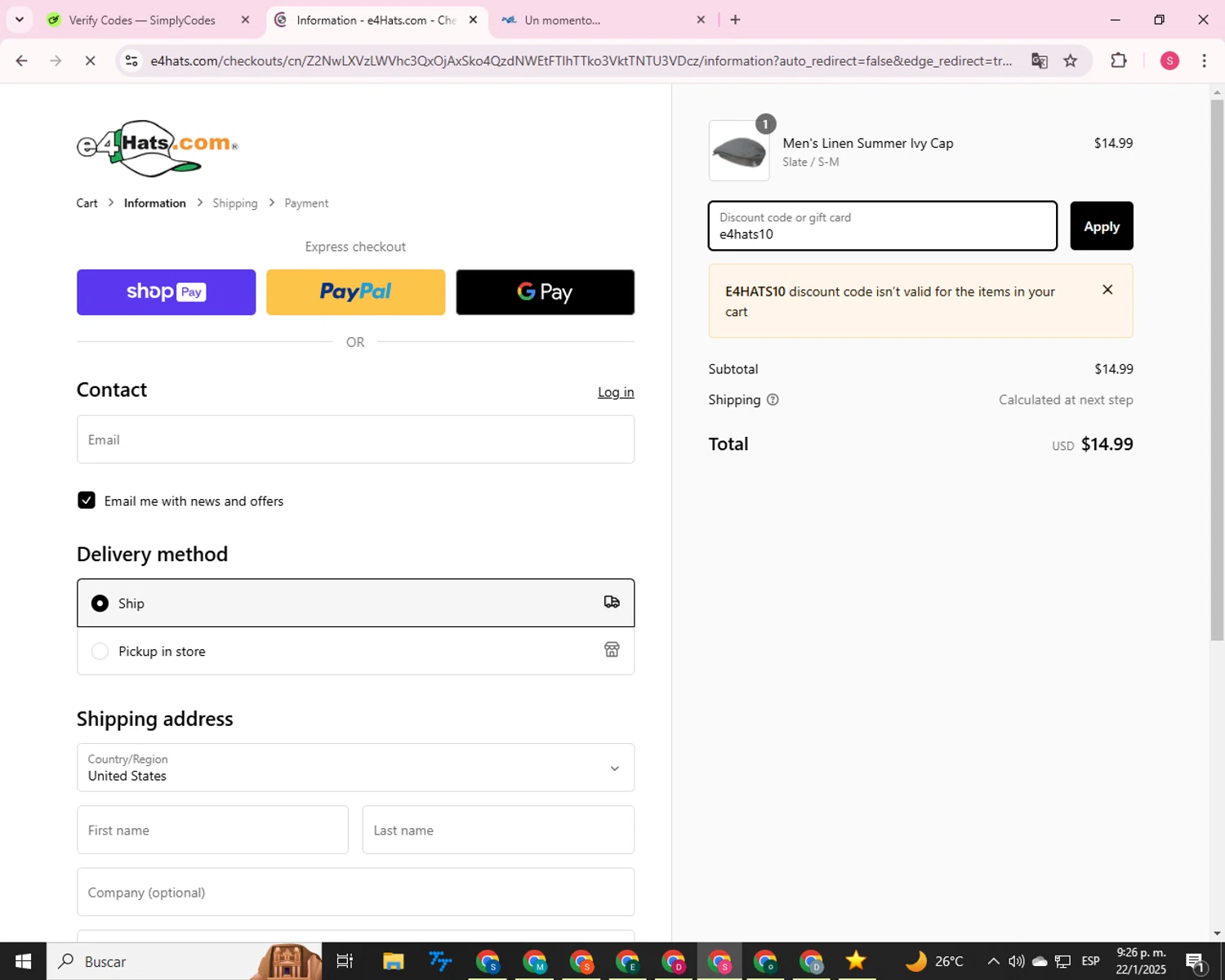Click the page vertical scrollbar
Image resolution: width=1225 pixels, height=980 pixels.
click(x=1217, y=369)
